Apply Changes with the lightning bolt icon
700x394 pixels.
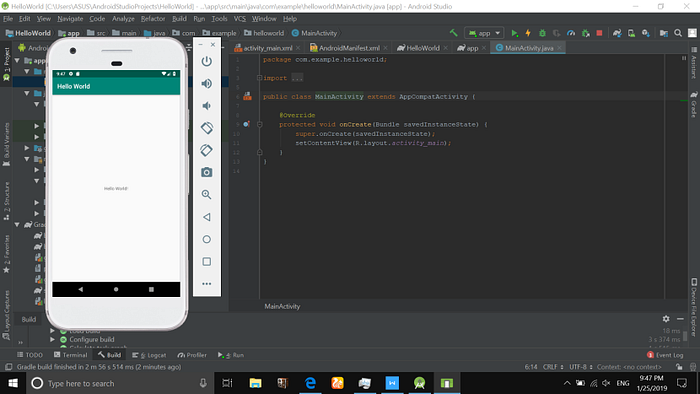528,33
